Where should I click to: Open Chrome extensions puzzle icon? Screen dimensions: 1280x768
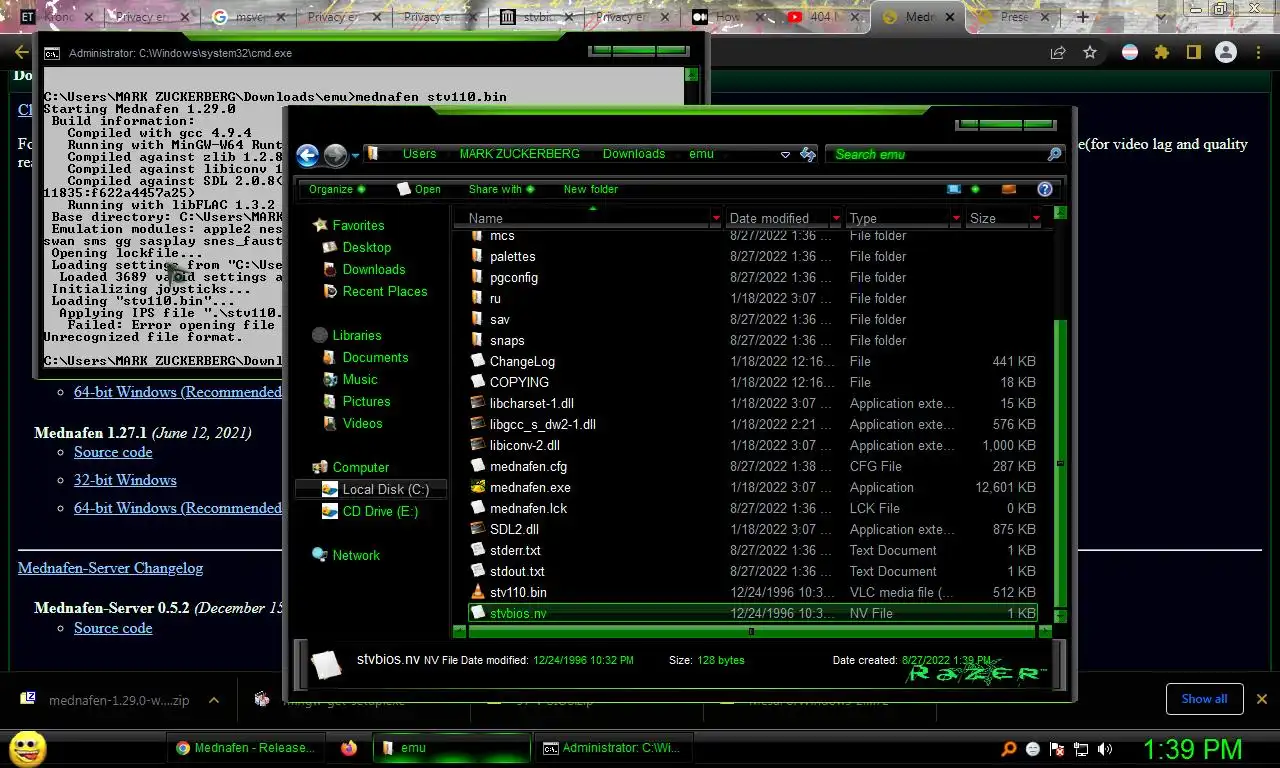(x=1161, y=53)
